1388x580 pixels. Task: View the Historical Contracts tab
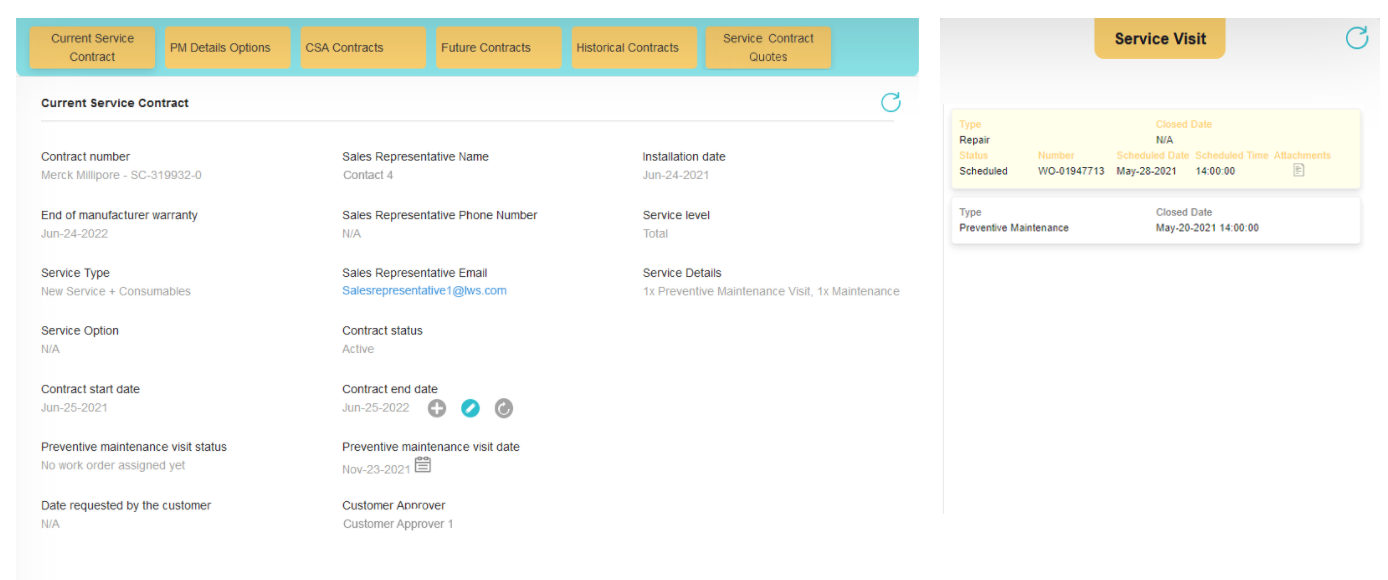click(627, 47)
